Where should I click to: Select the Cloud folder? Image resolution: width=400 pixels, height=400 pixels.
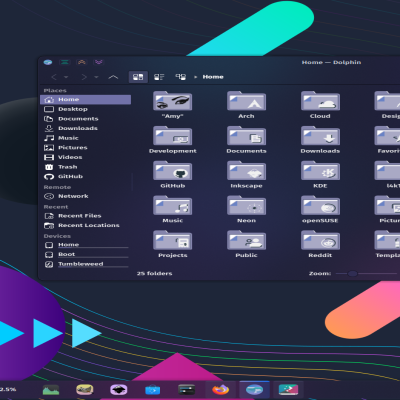(x=320, y=105)
